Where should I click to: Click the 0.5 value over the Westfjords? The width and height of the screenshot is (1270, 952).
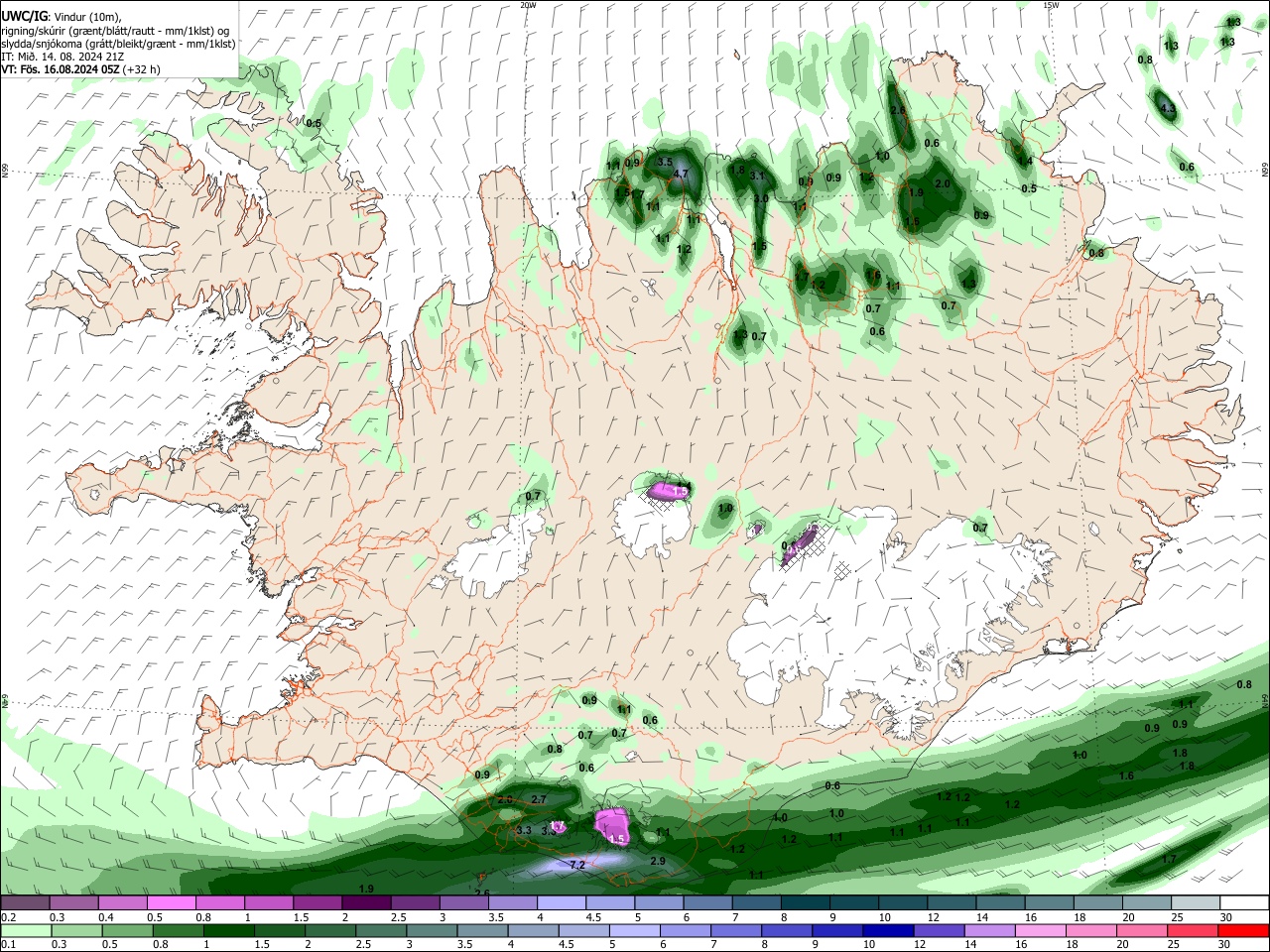tap(314, 124)
